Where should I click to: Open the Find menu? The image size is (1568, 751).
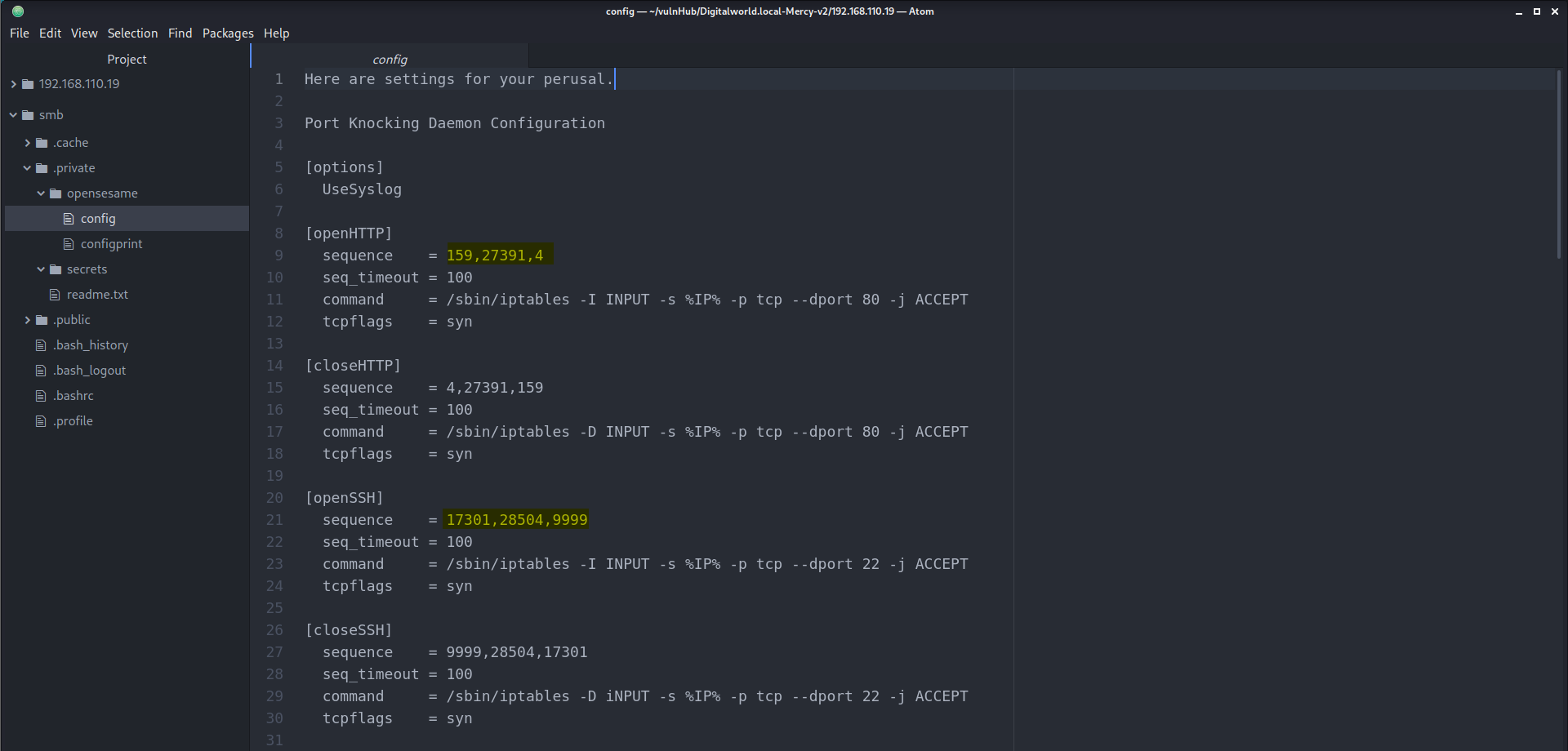pos(180,33)
